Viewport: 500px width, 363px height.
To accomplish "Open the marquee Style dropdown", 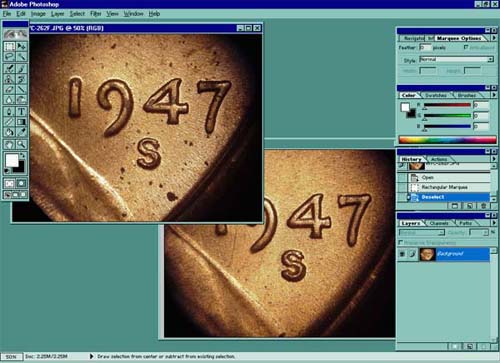I will [x=456, y=59].
